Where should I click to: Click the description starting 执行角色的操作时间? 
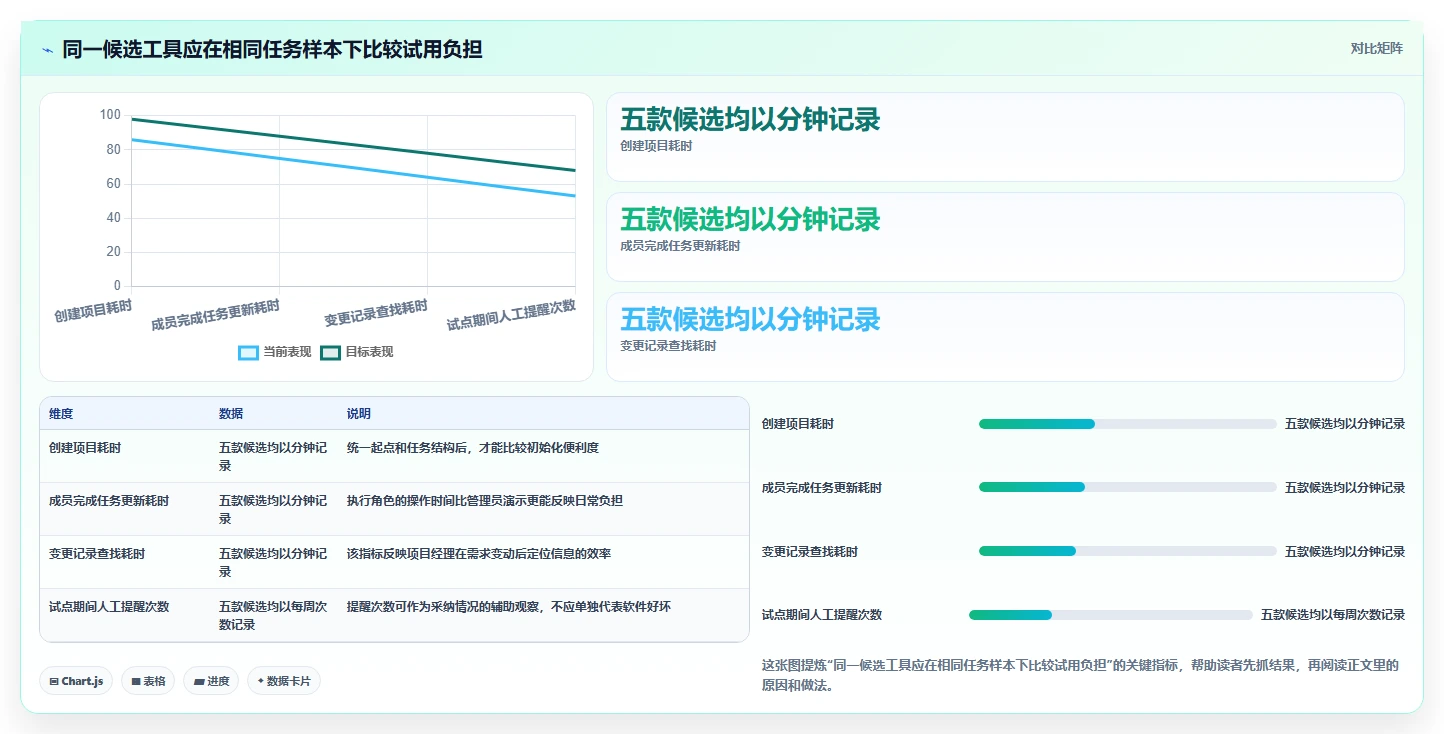tap(485, 501)
